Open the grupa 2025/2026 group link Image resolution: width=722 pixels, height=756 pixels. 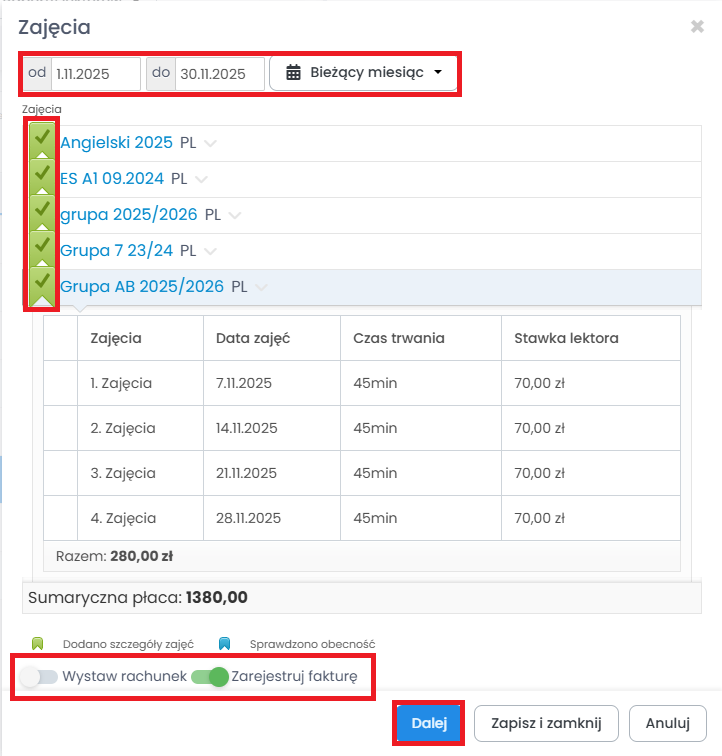(x=128, y=214)
